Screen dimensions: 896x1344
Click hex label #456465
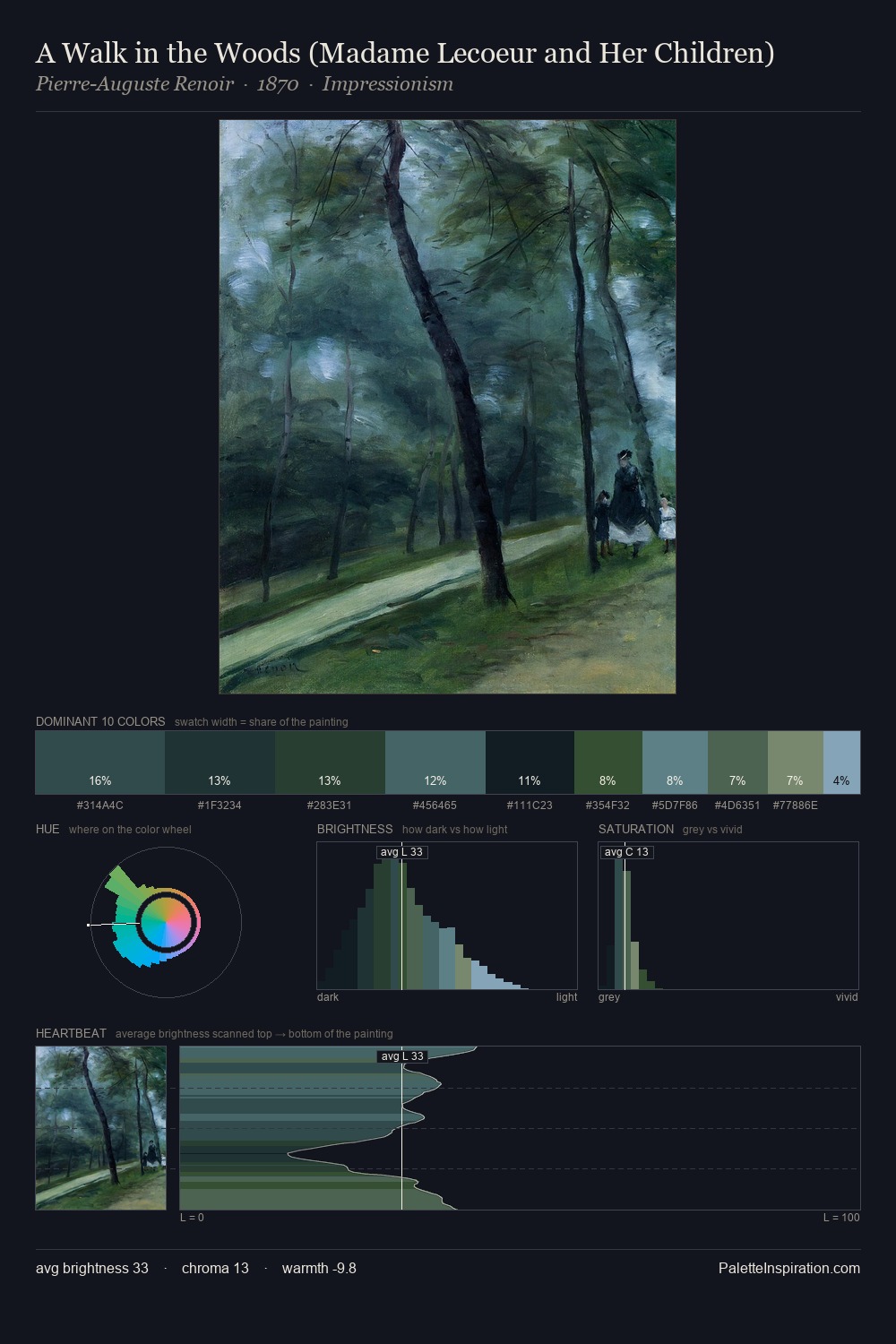(x=435, y=805)
